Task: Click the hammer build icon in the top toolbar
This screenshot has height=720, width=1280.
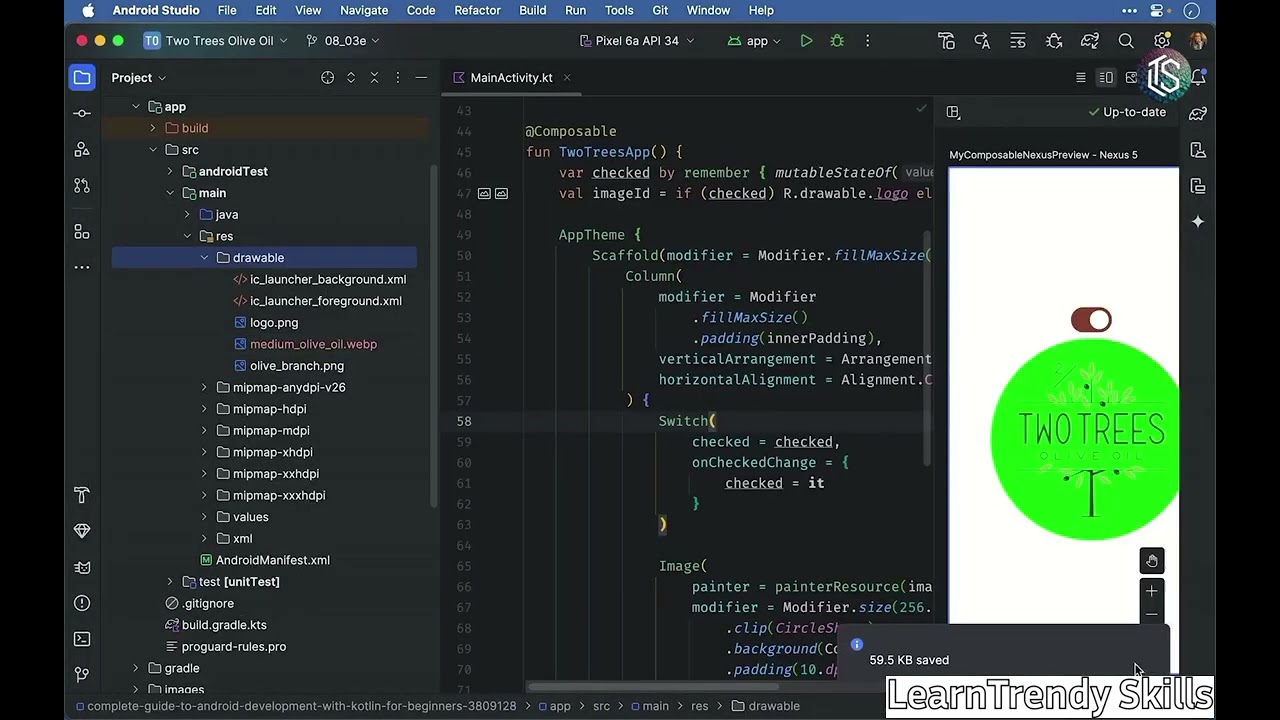Action: 946,41
